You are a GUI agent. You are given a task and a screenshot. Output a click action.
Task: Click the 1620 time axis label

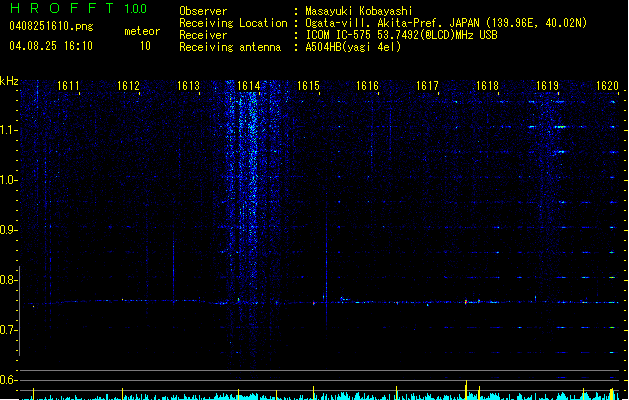607,86
